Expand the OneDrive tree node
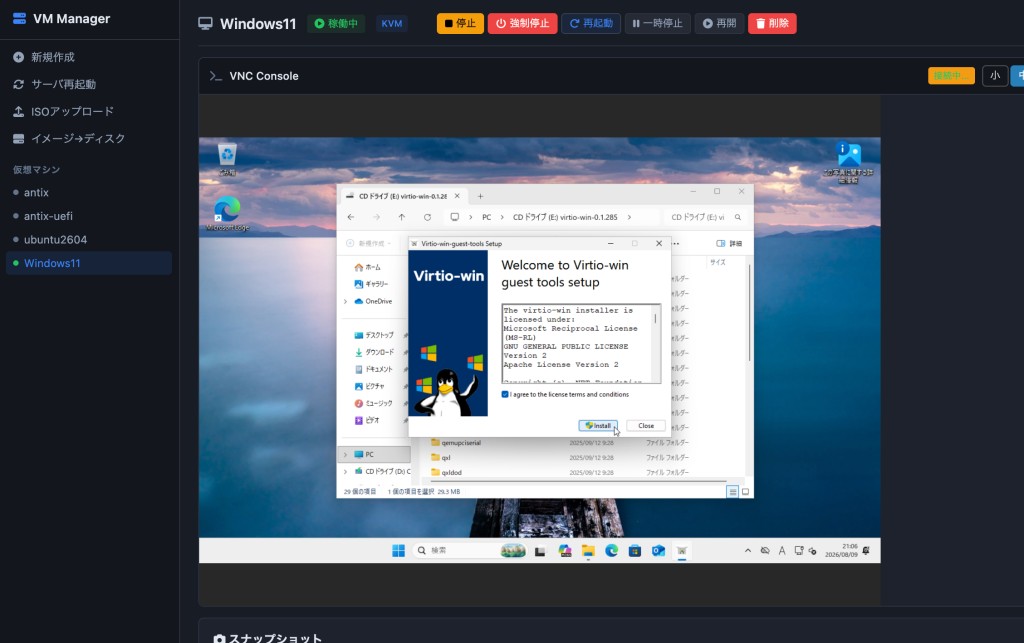This screenshot has width=1024, height=643. [345, 302]
